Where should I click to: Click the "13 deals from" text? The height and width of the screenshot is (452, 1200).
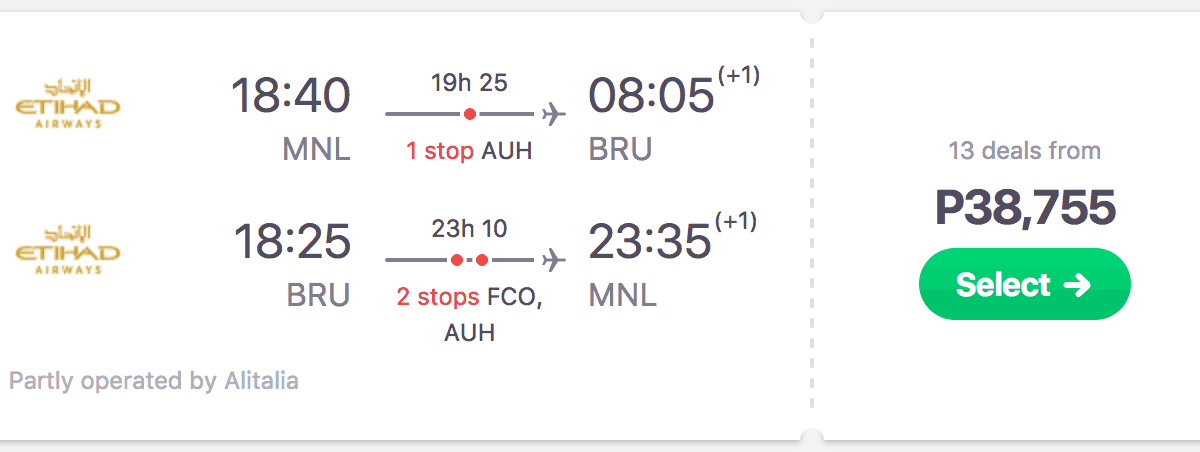pos(1024,151)
